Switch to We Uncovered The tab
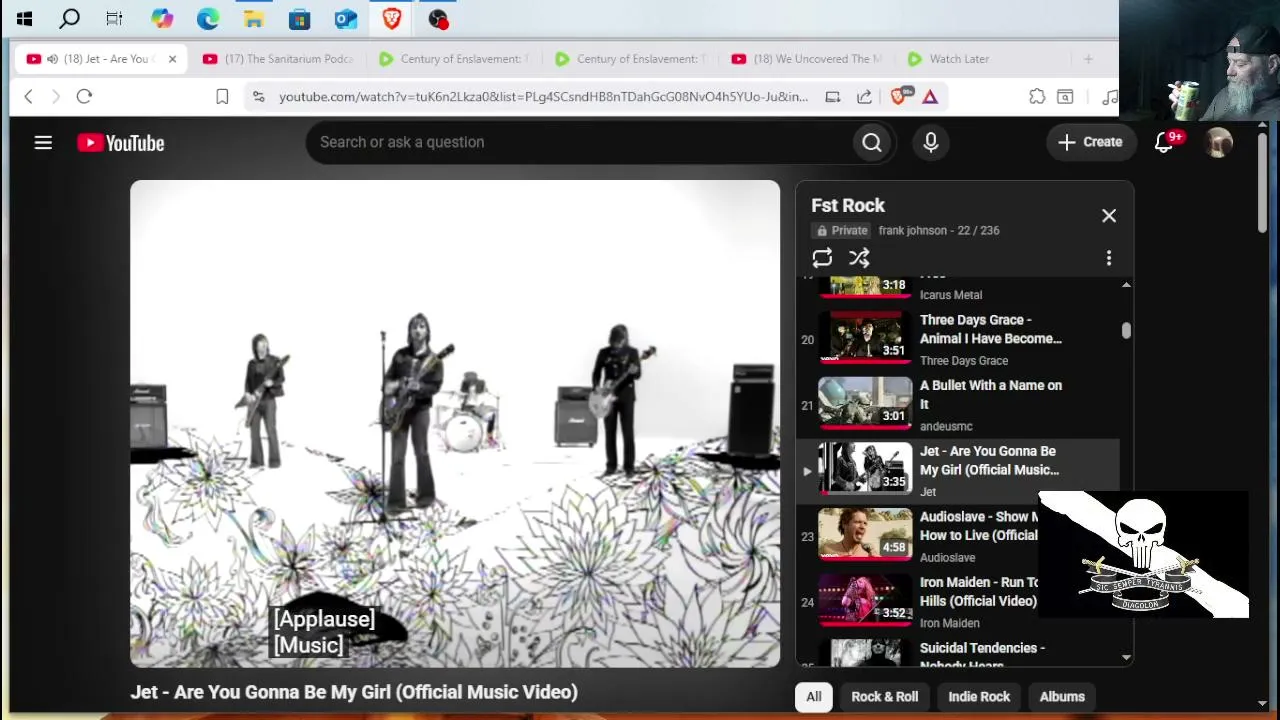The width and height of the screenshot is (1280, 720). 806,59
